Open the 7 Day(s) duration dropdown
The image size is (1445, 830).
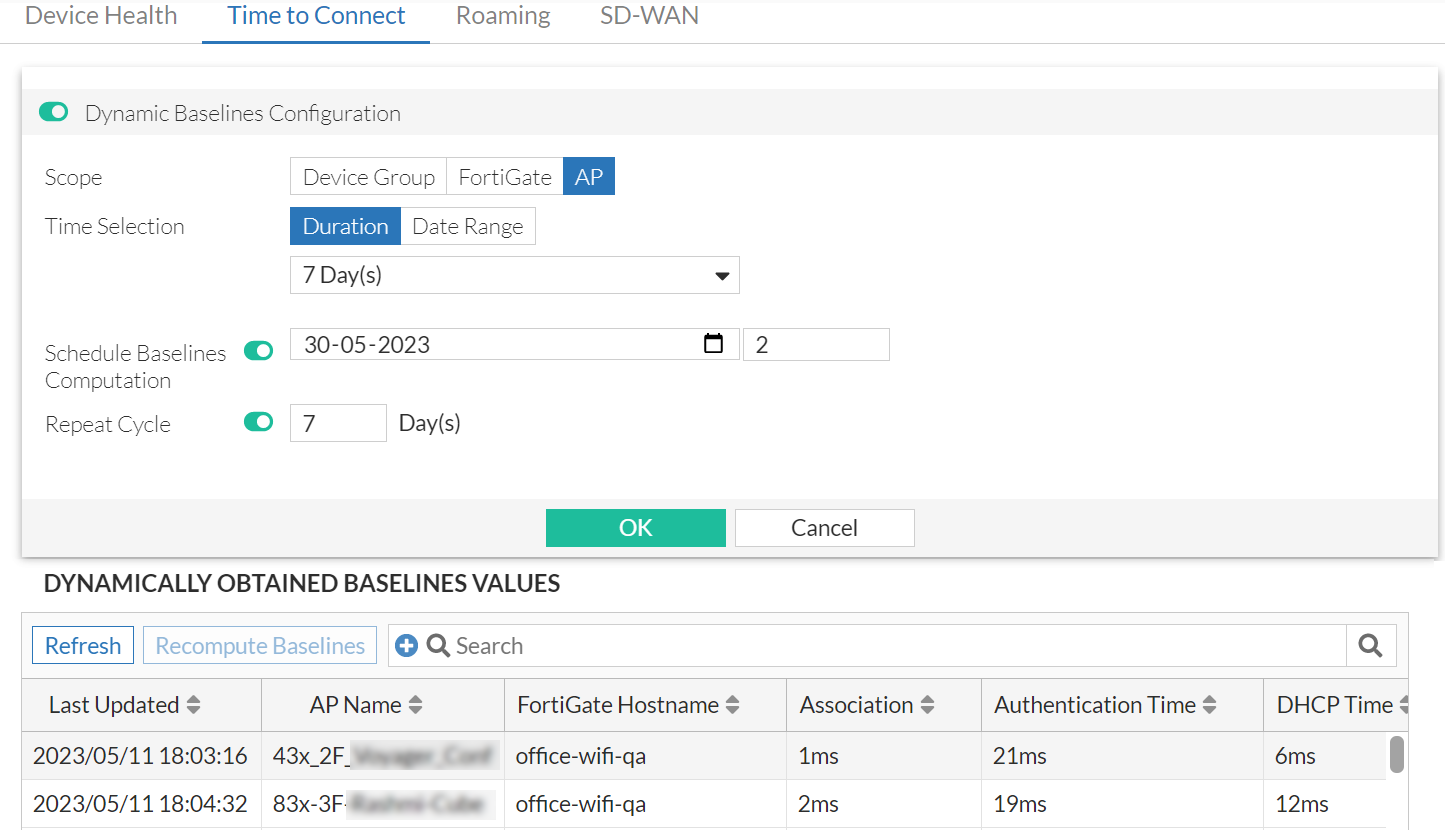515,275
